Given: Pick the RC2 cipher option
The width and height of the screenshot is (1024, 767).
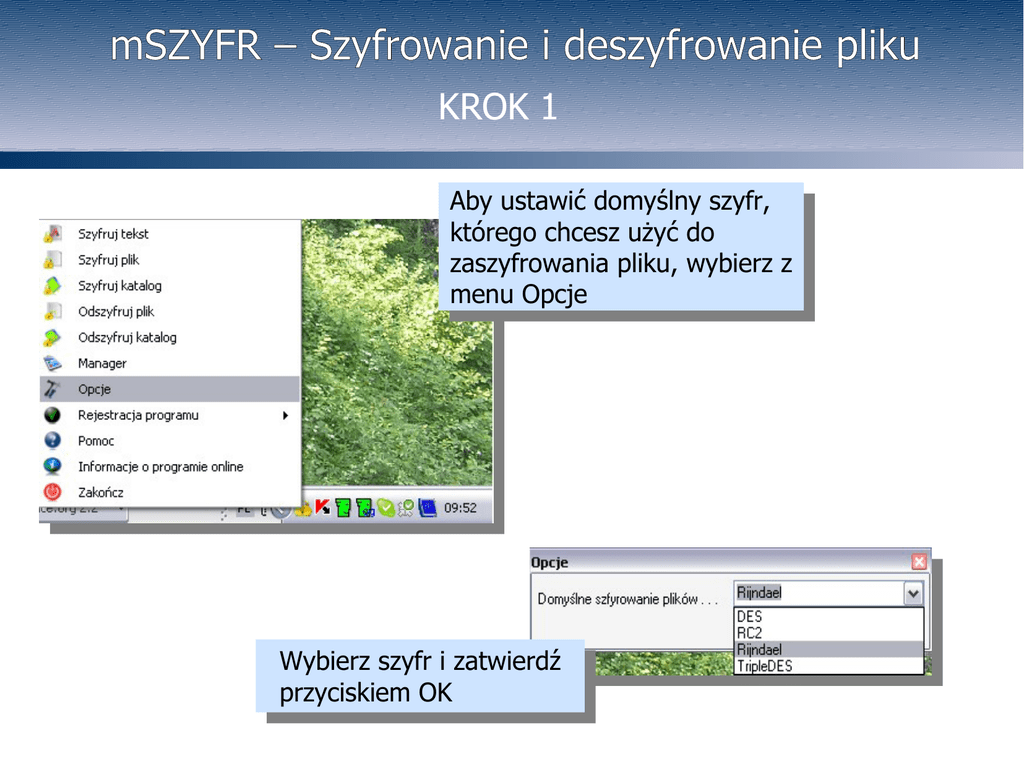Looking at the screenshot, I should pyautogui.click(x=749, y=633).
